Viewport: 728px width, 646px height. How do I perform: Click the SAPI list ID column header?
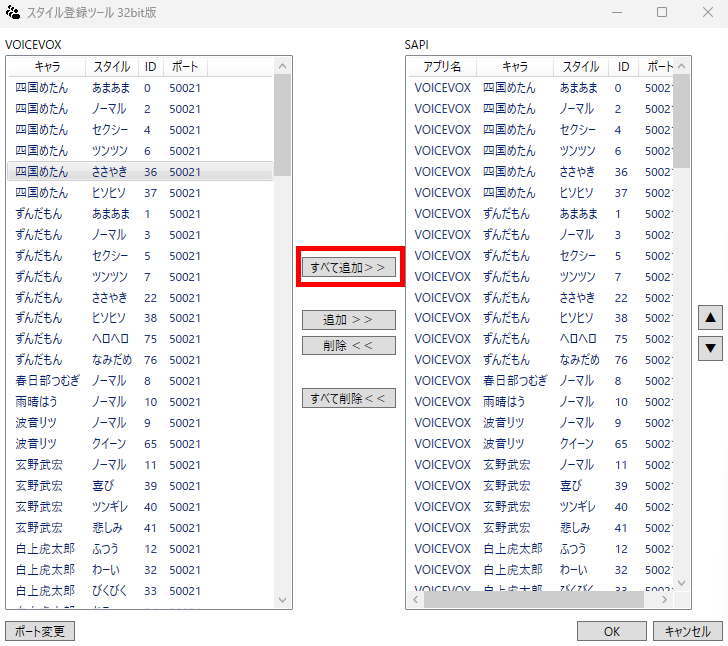click(x=623, y=67)
